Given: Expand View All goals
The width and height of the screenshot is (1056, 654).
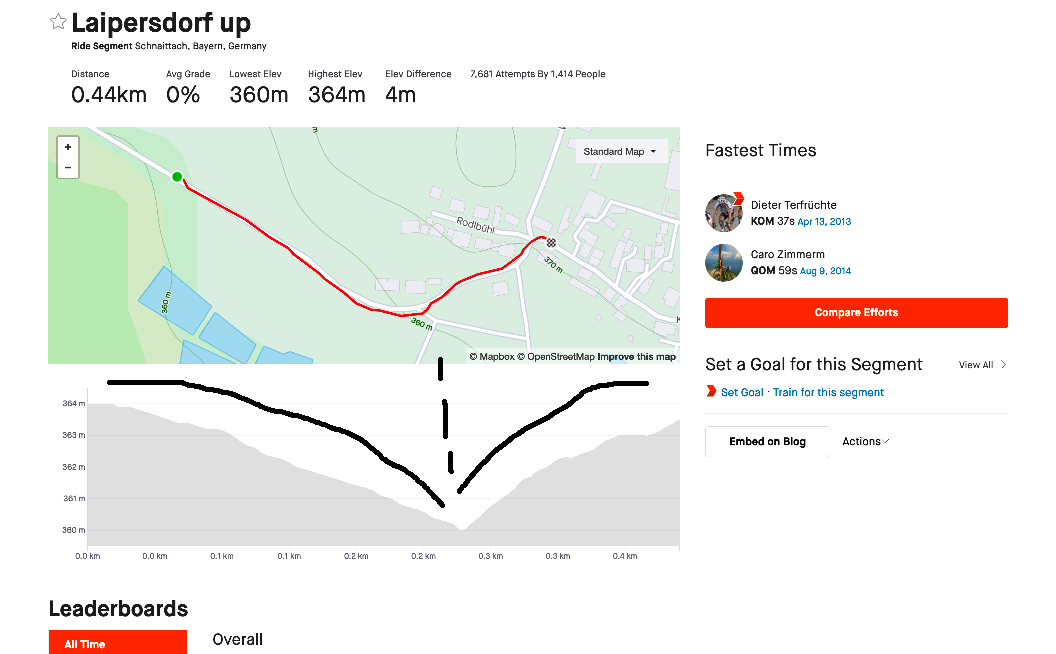Looking at the screenshot, I should click(982, 365).
